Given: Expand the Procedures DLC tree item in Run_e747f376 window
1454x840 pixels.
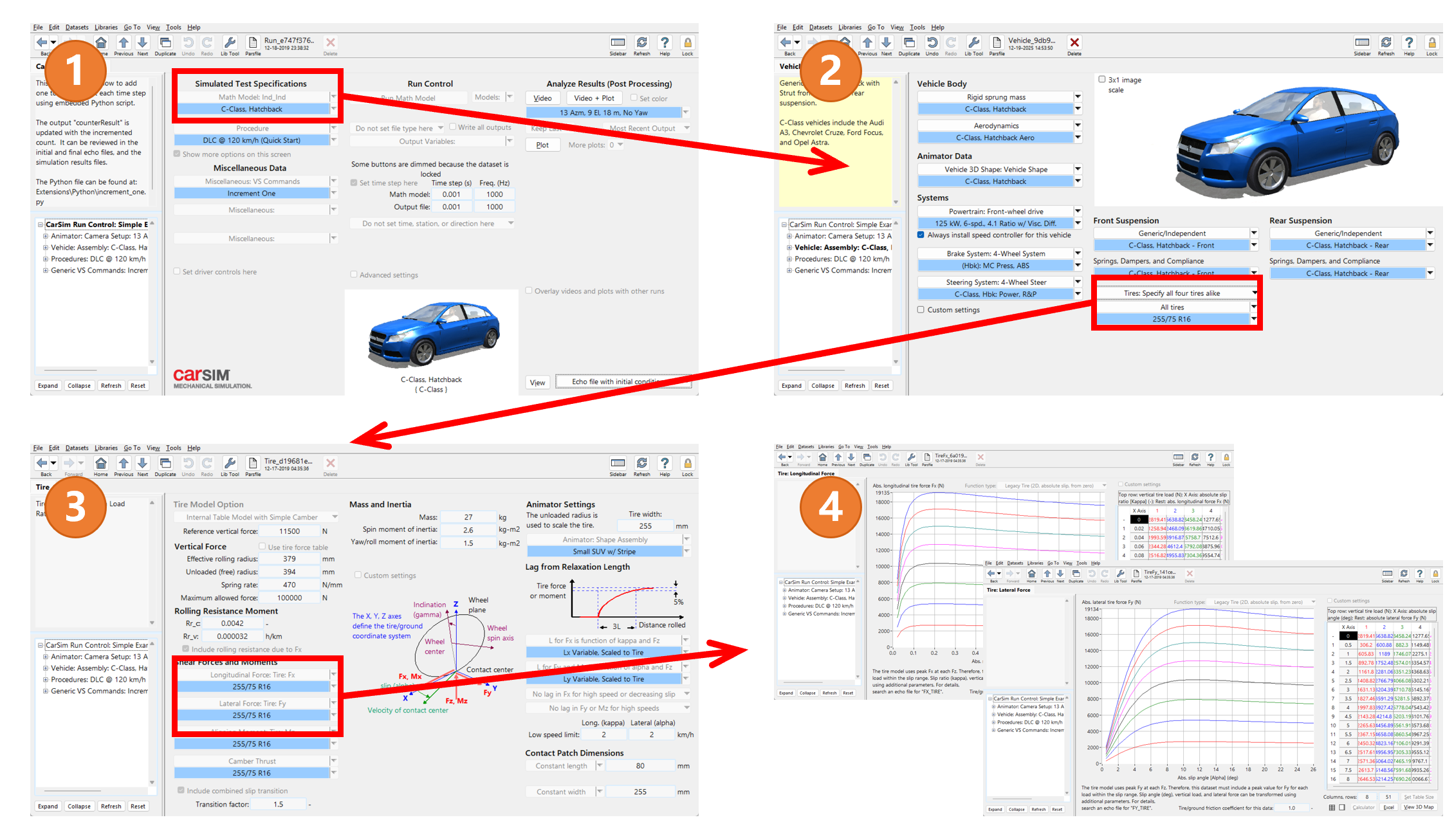Looking at the screenshot, I should pyautogui.click(x=46, y=259).
